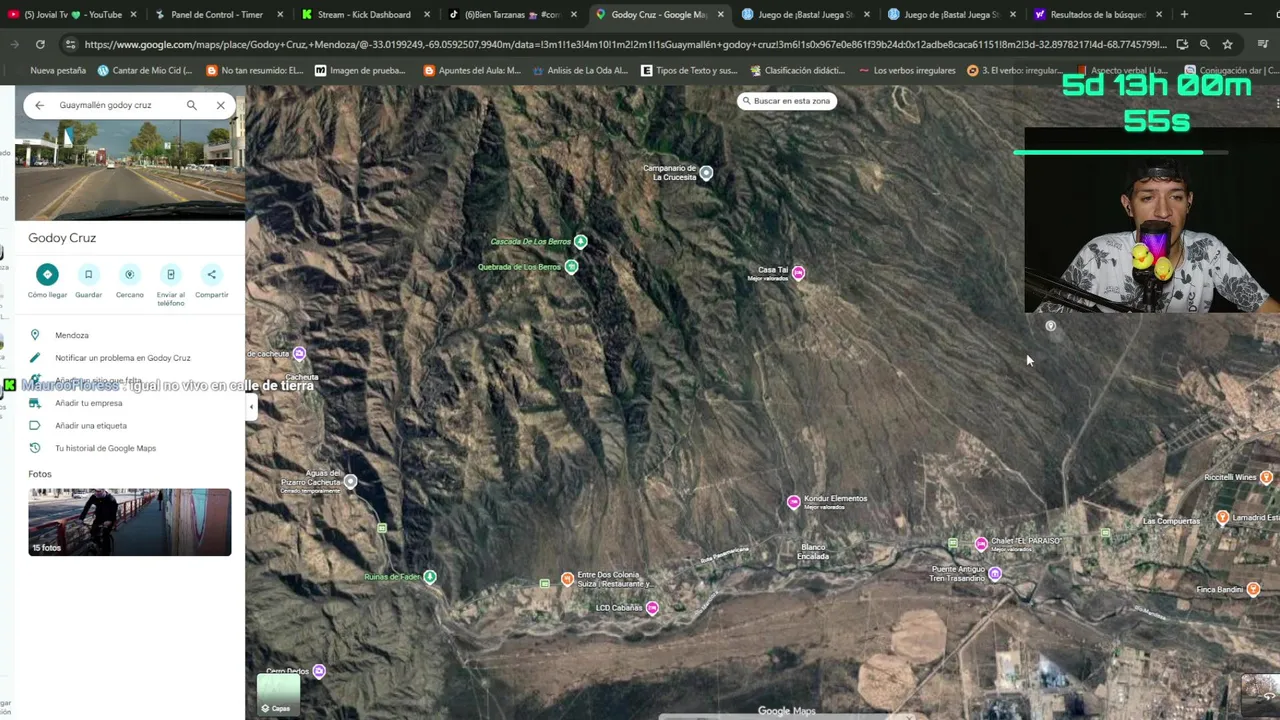Click the Riccitelli Wines label
1280x720 pixels.
tap(1230, 478)
